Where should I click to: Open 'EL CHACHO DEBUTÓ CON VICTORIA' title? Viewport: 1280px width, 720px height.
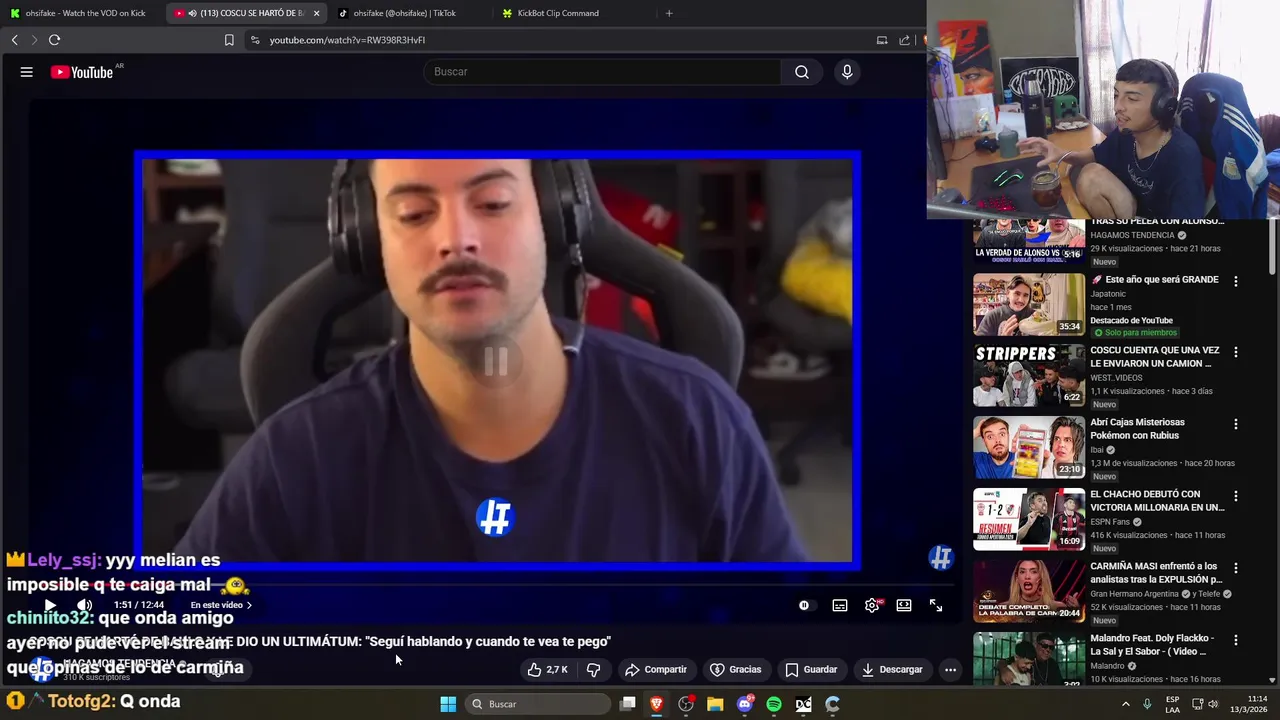pos(1157,500)
